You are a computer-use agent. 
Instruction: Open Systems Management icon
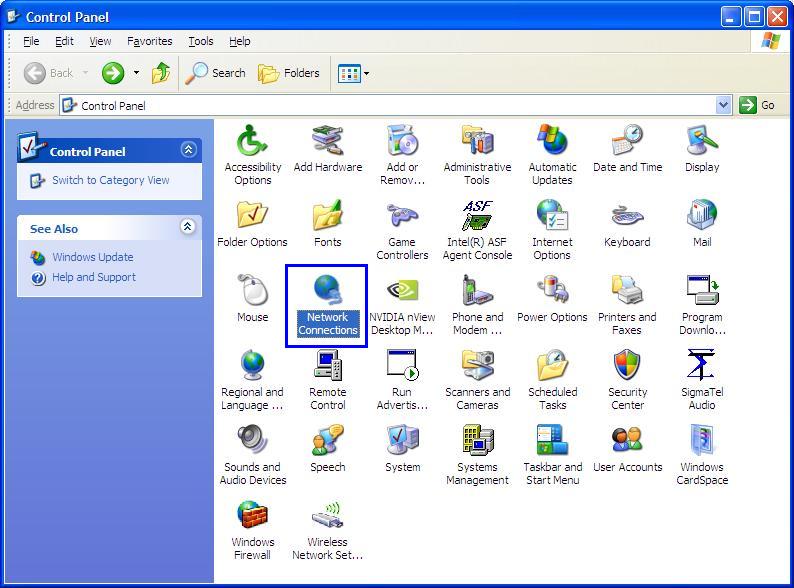pyautogui.click(x=477, y=454)
